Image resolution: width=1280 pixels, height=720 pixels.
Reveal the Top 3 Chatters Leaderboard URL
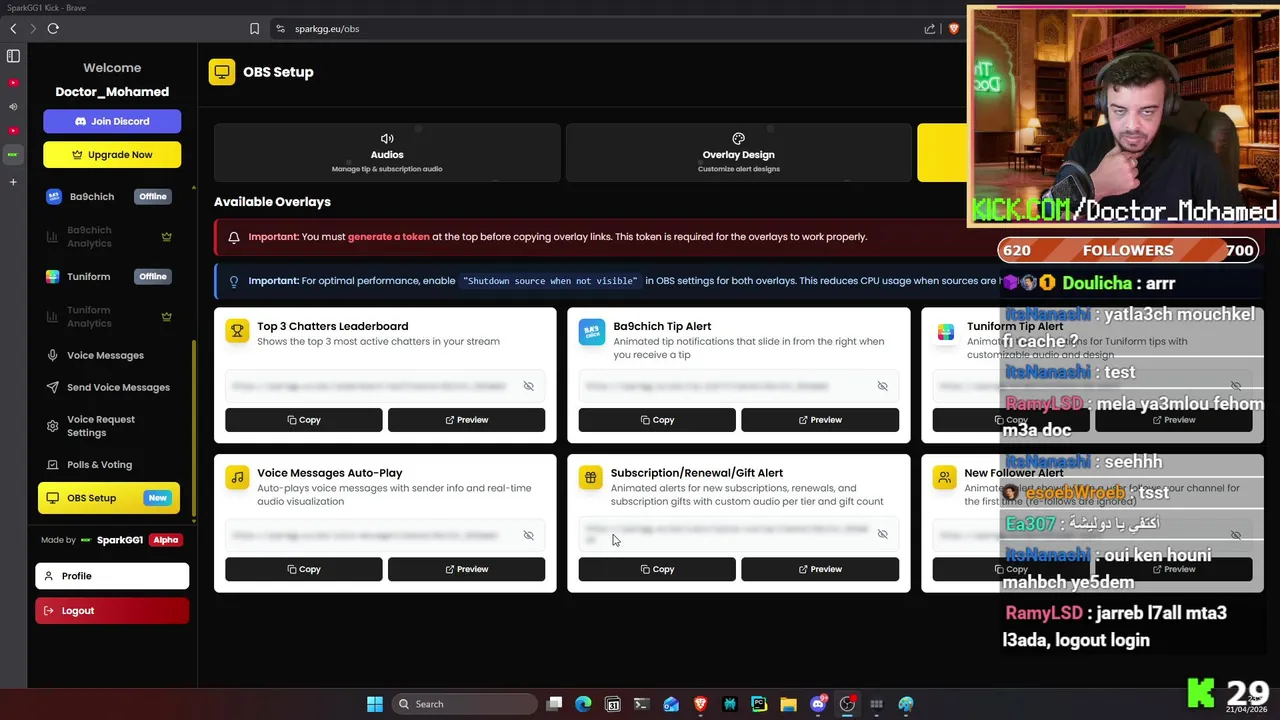[529, 386]
